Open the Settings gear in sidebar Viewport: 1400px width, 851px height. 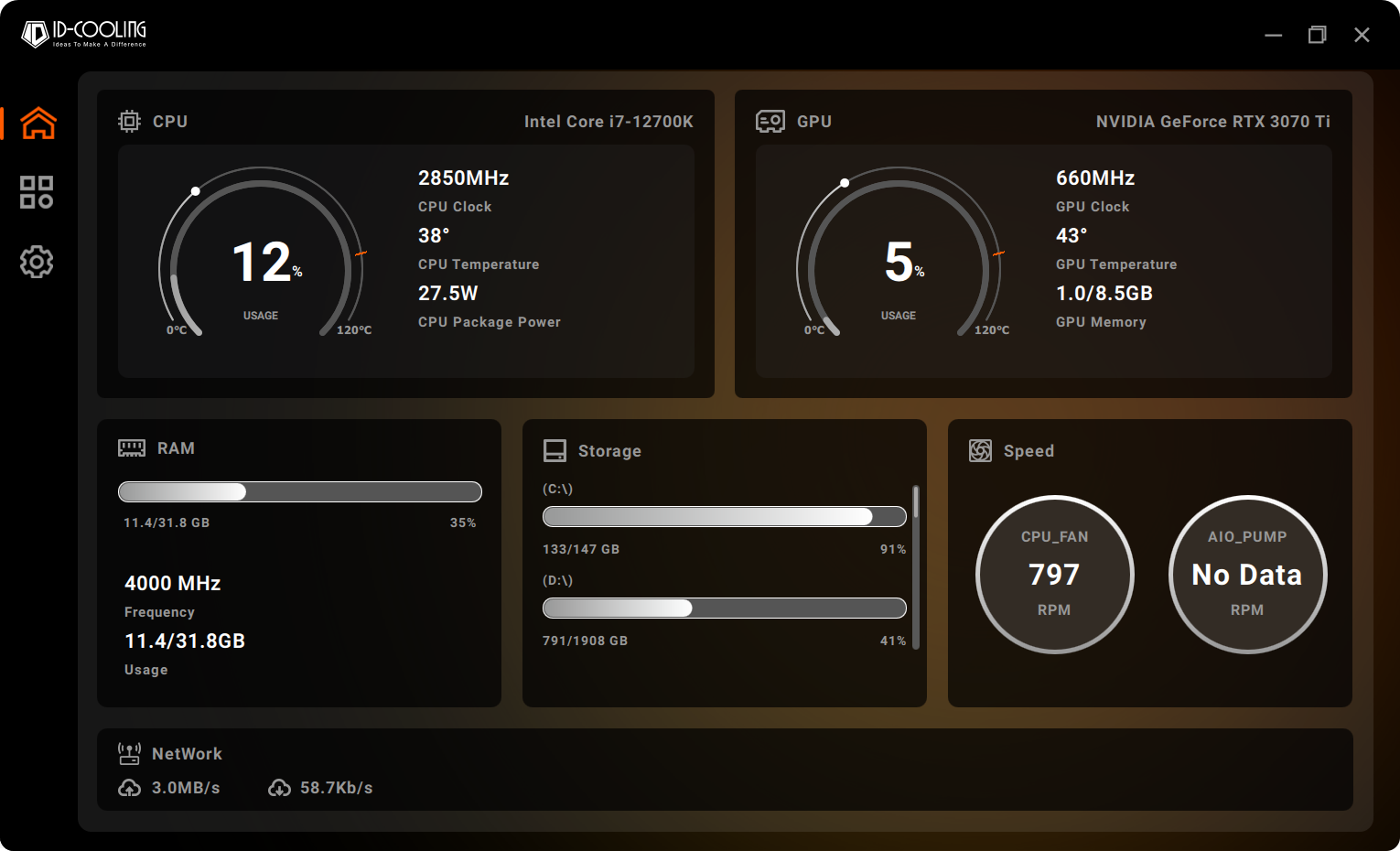point(37,263)
